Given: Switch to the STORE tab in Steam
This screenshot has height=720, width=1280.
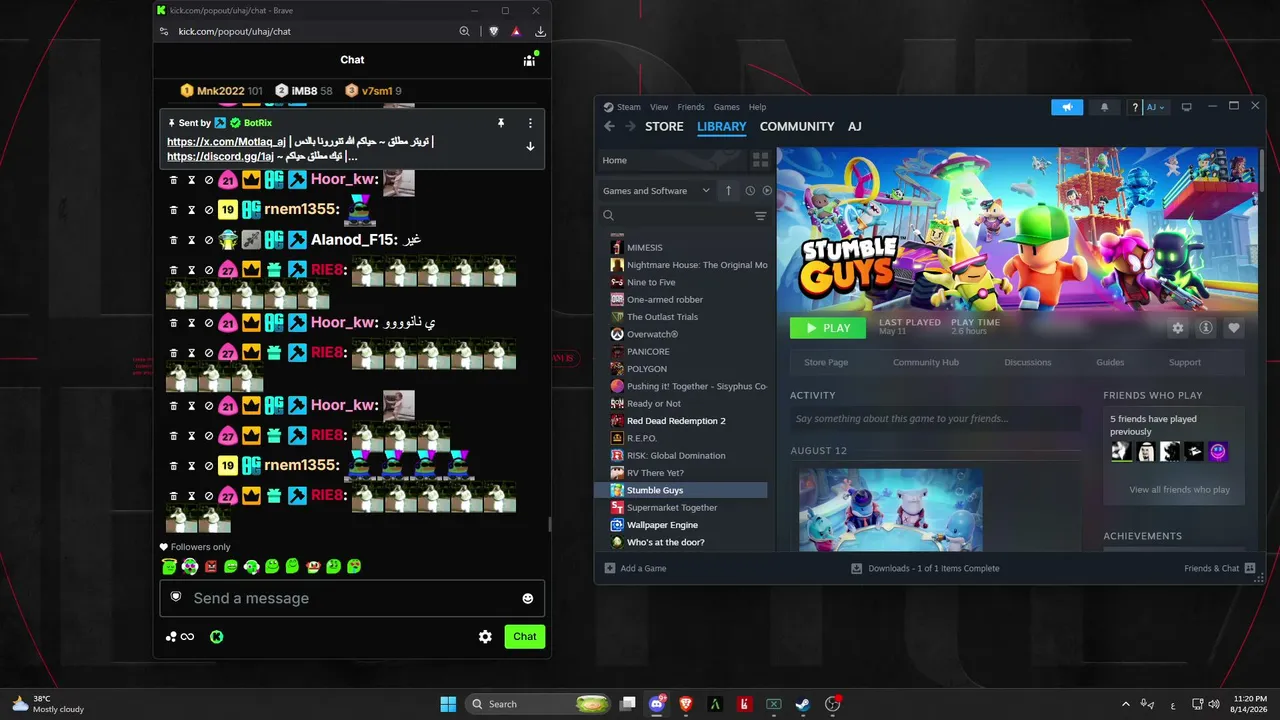Looking at the screenshot, I should click(664, 126).
